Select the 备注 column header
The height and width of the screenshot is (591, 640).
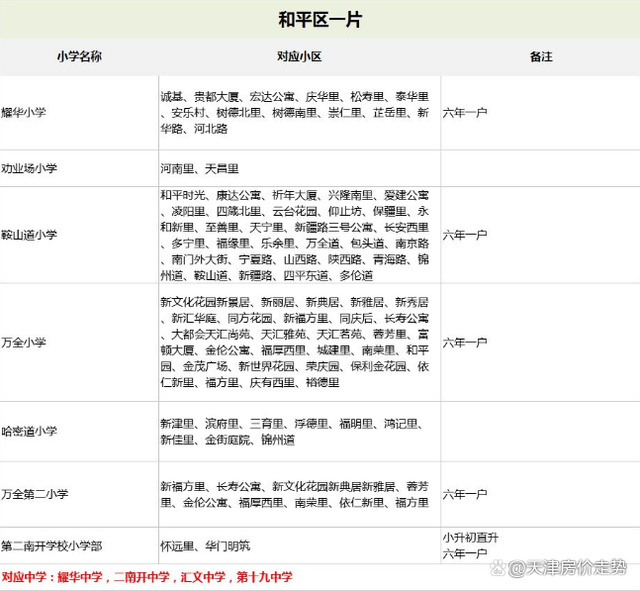coord(540,58)
